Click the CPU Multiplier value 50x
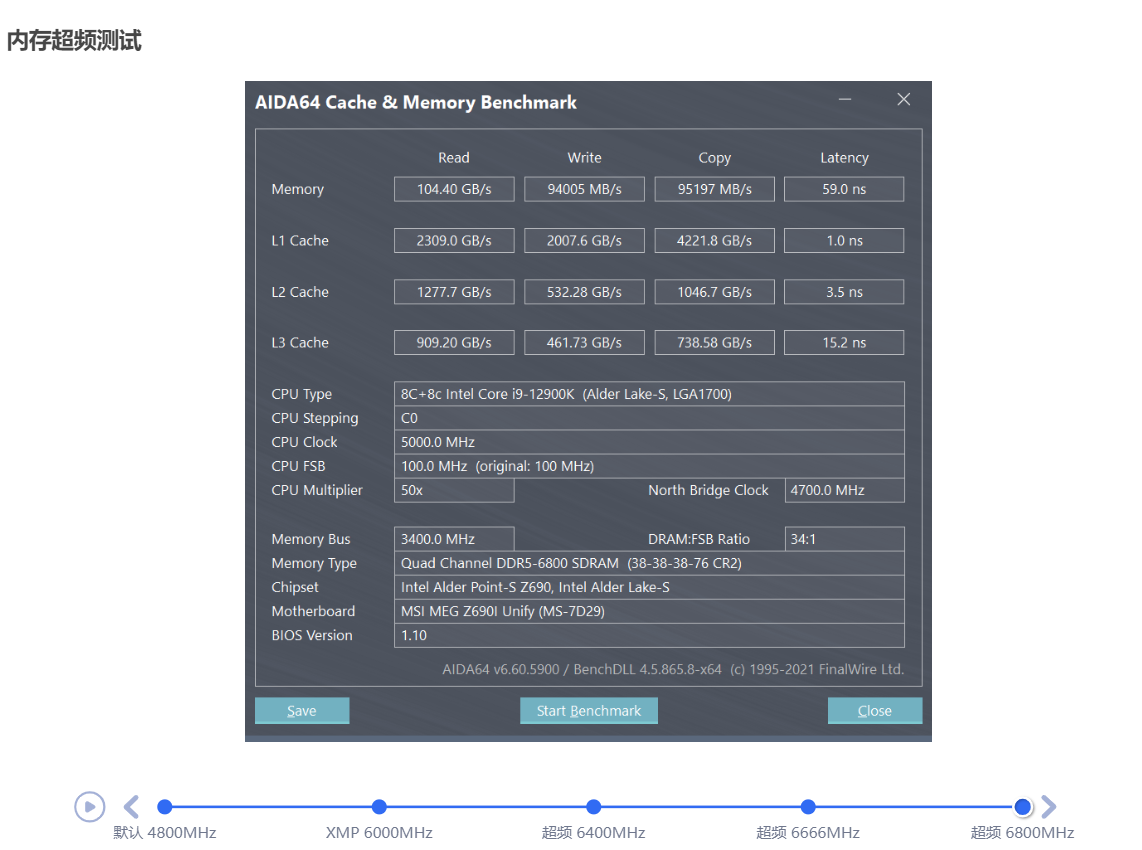This screenshot has height=850, width=1142. point(454,490)
